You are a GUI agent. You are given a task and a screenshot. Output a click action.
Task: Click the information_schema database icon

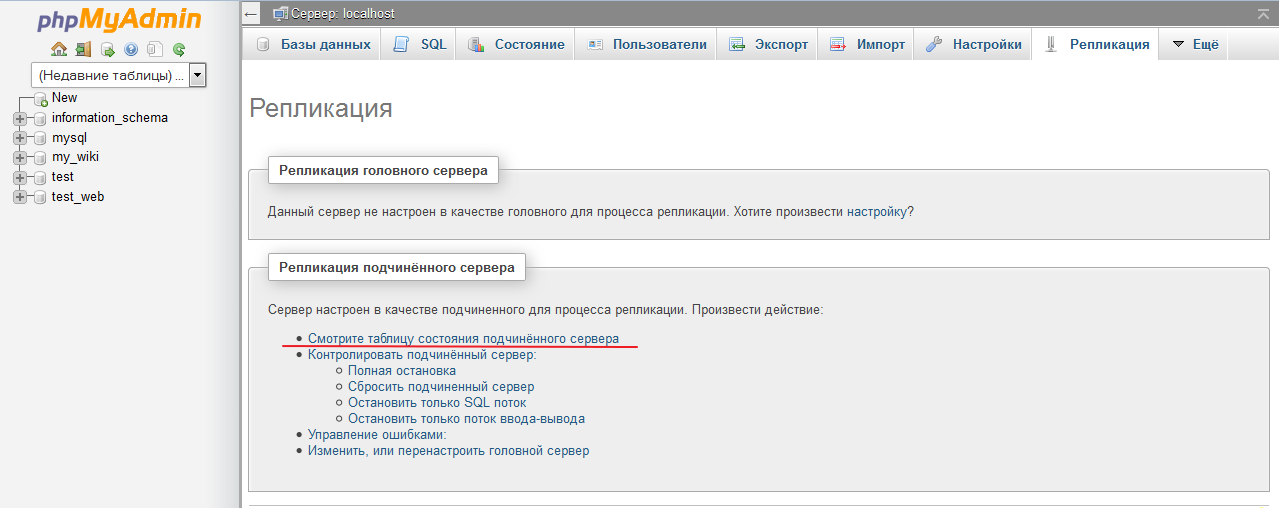(x=41, y=118)
